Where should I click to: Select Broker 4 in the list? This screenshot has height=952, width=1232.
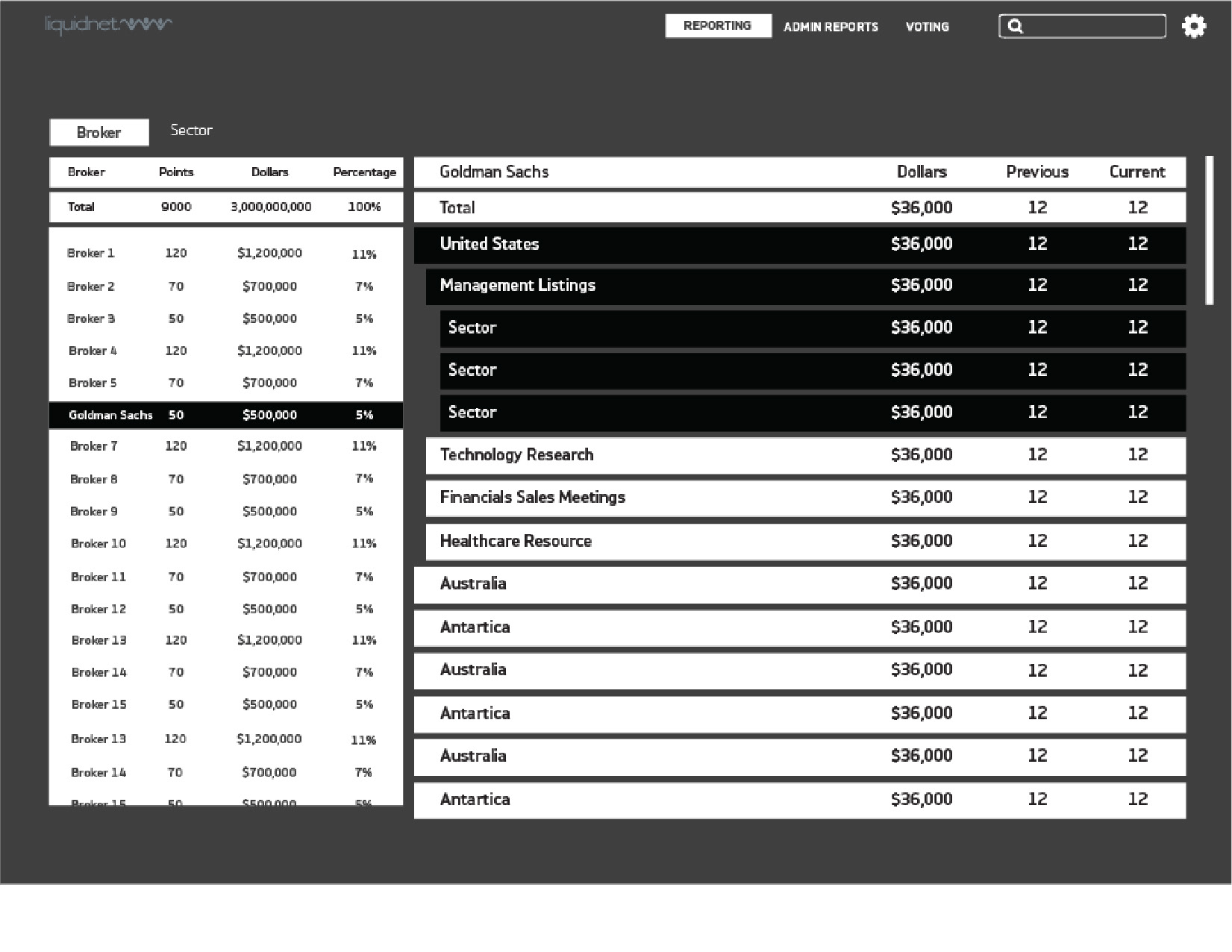(226, 351)
